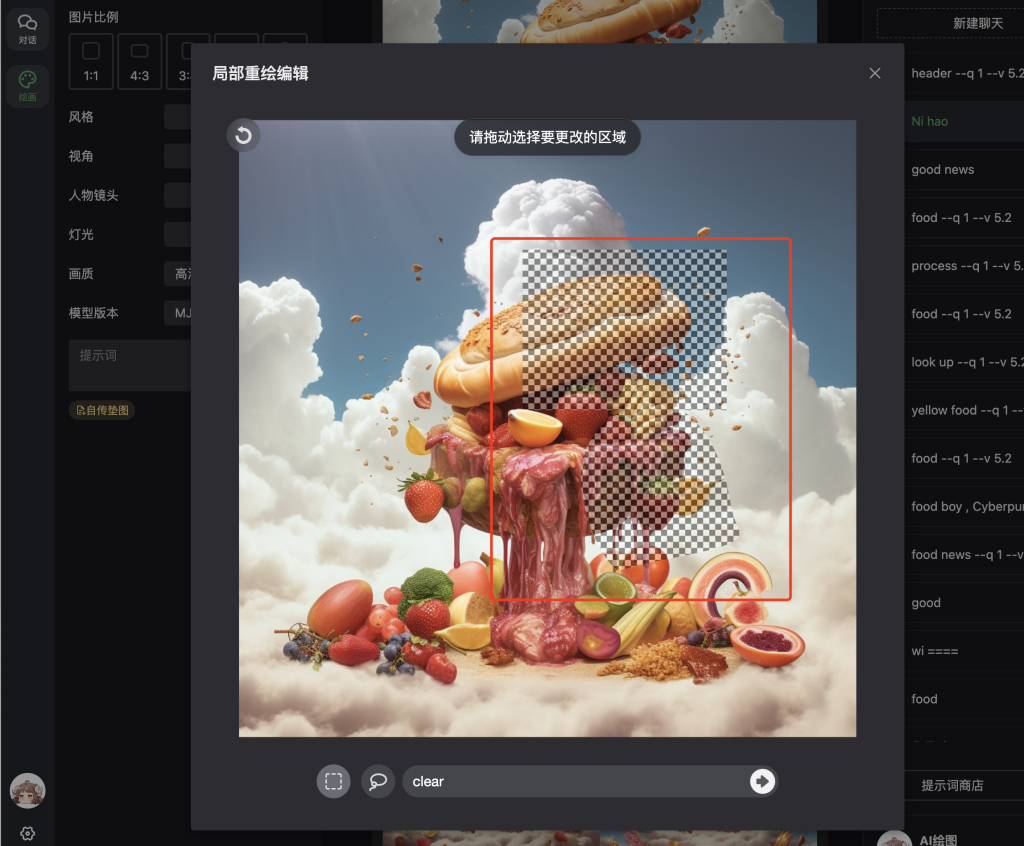Select the 3:4 aspect ratio option
This screenshot has height=846, width=1024.
pyautogui.click(x=186, y=61)
